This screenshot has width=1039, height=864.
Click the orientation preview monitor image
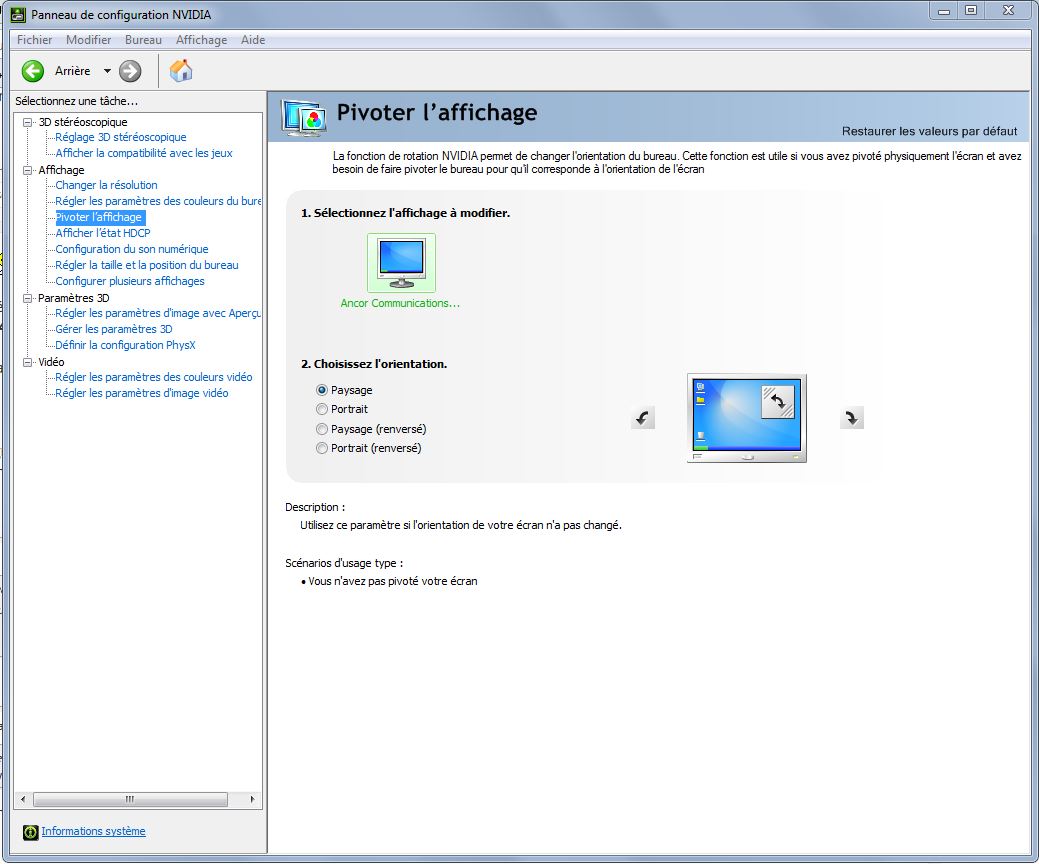point(747,418)
